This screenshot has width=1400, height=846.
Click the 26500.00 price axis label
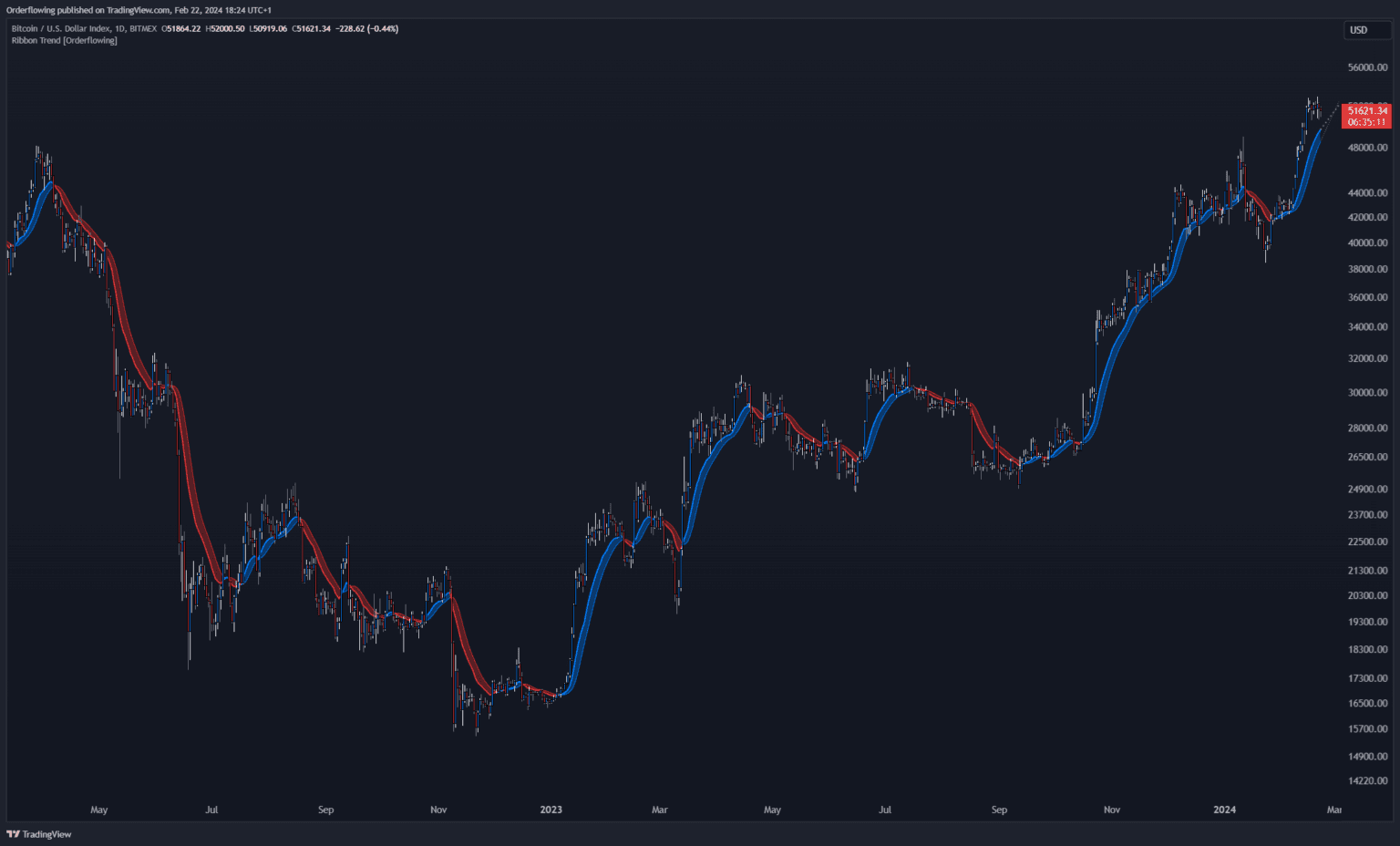pos(1367,457)
